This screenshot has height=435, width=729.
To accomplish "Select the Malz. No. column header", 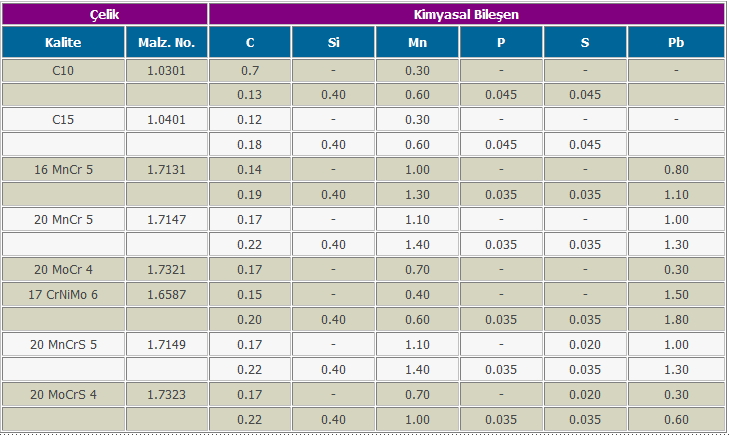I will click(167, 43).
